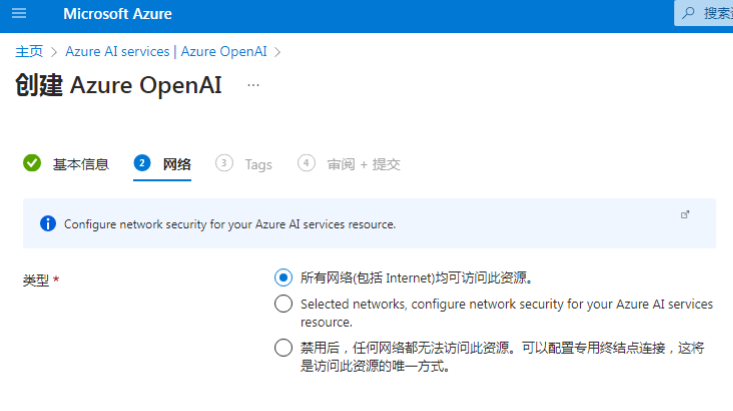Open the hamburger portal menu

pyautogui.click(x=19, y=14)
